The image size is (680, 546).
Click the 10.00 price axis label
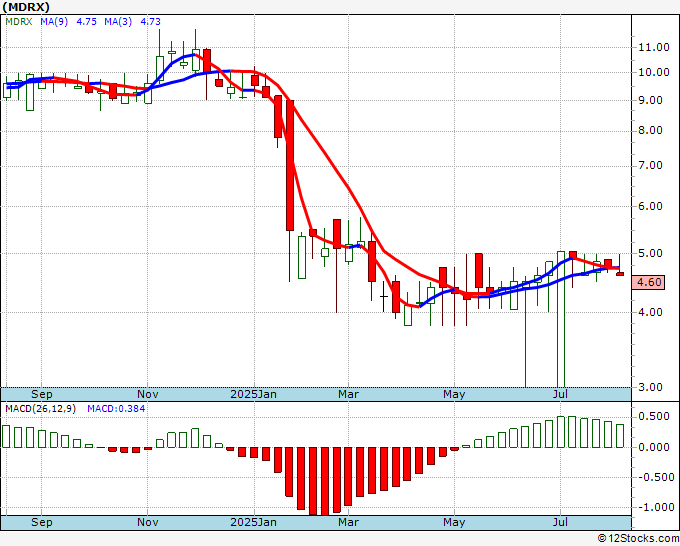(x=654, y=72)
